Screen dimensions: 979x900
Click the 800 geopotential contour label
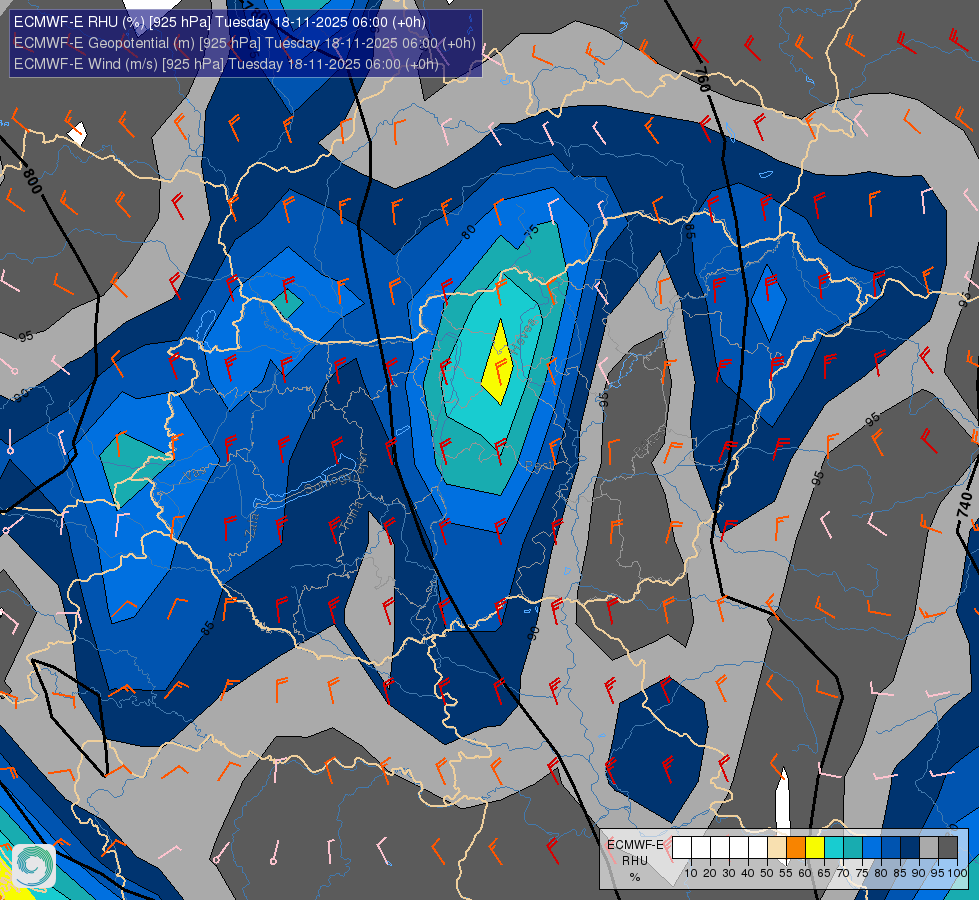[32, 180]
